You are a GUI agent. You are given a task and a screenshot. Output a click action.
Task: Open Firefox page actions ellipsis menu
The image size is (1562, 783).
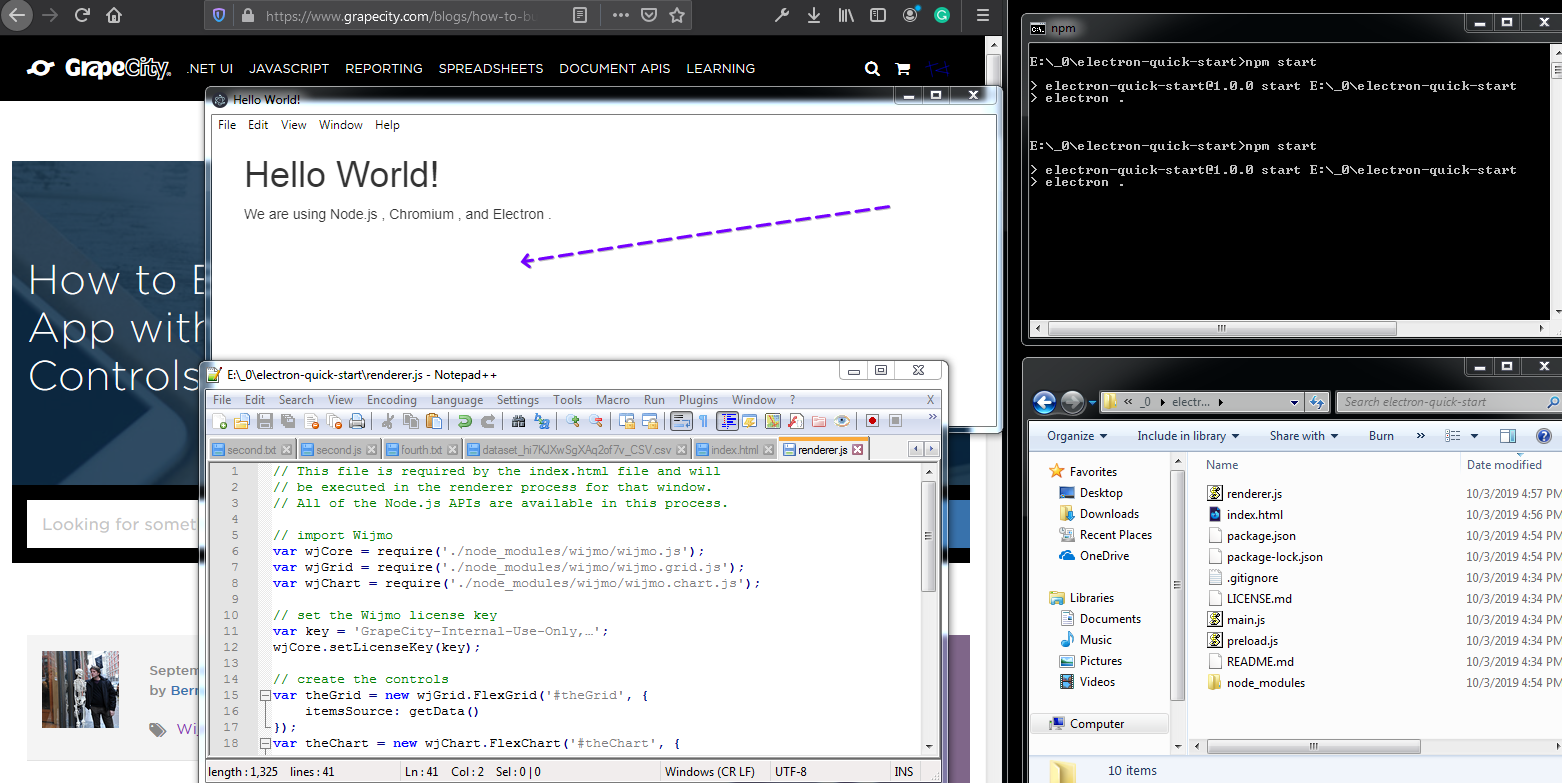tap(620, 15)
